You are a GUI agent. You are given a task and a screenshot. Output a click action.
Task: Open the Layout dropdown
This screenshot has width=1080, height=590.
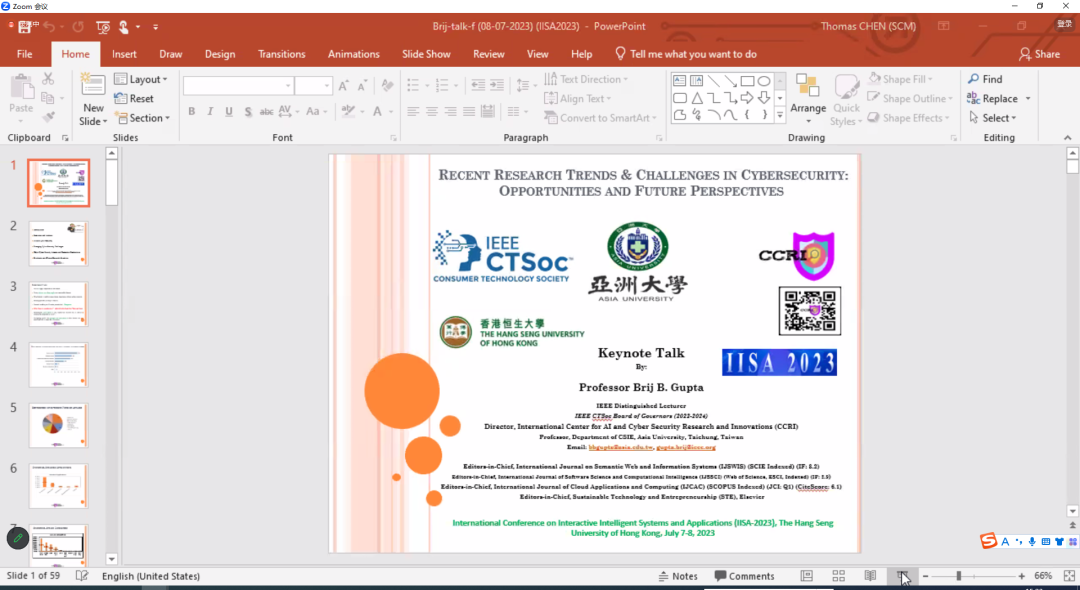tap(141, 79)
